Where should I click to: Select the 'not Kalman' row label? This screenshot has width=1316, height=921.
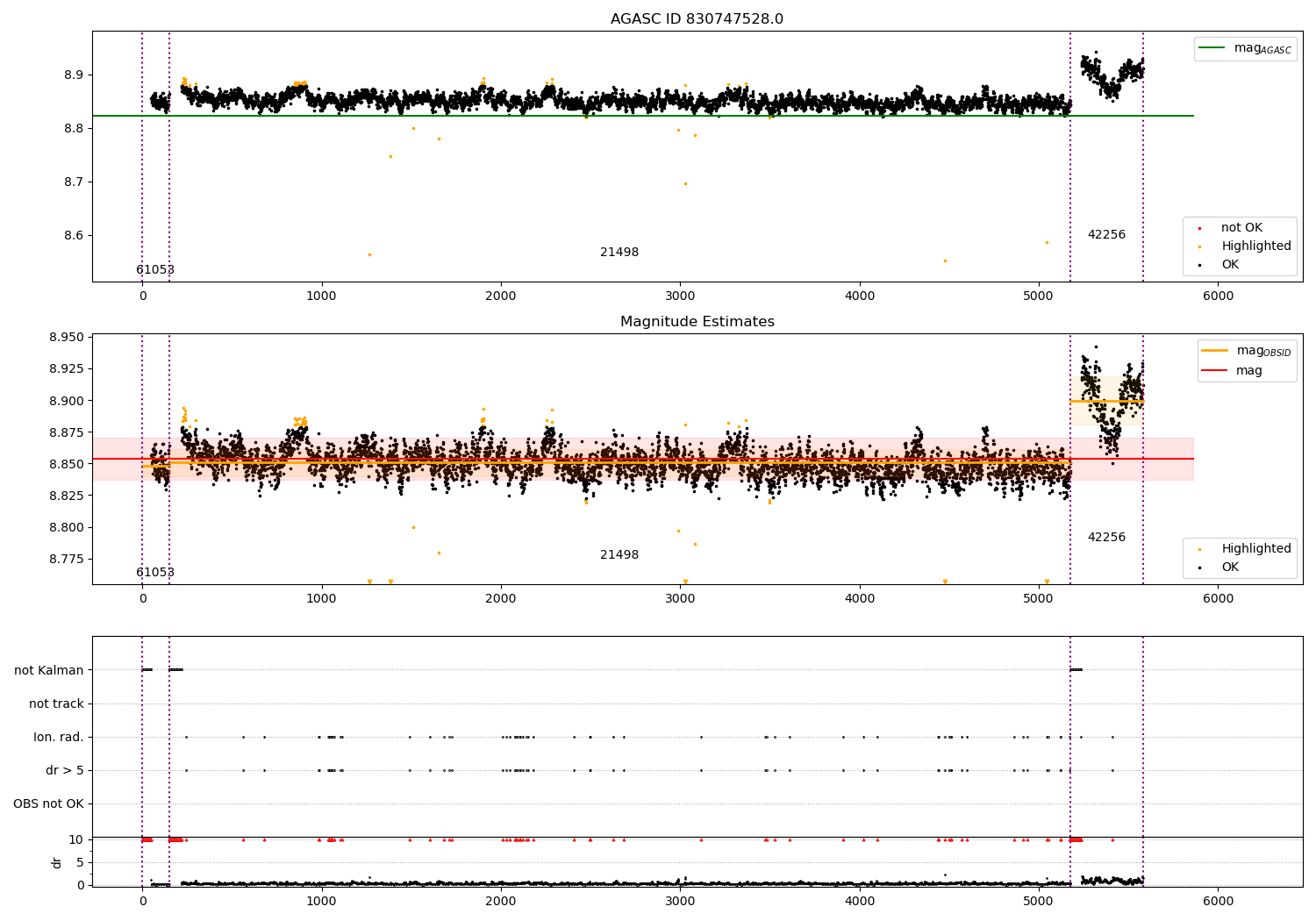49,670
